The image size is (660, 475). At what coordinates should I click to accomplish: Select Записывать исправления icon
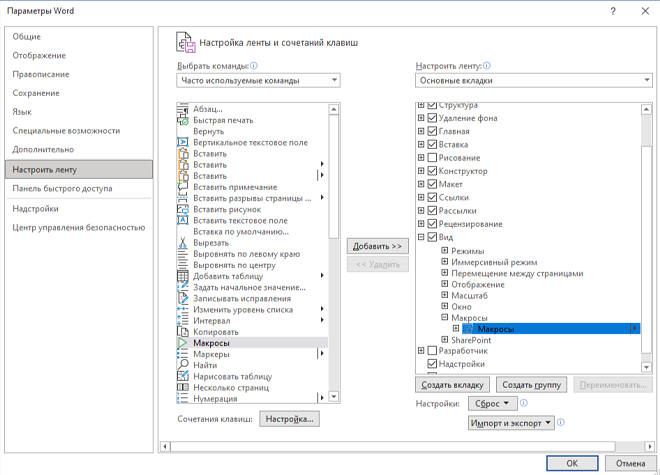tap(183, 298)
